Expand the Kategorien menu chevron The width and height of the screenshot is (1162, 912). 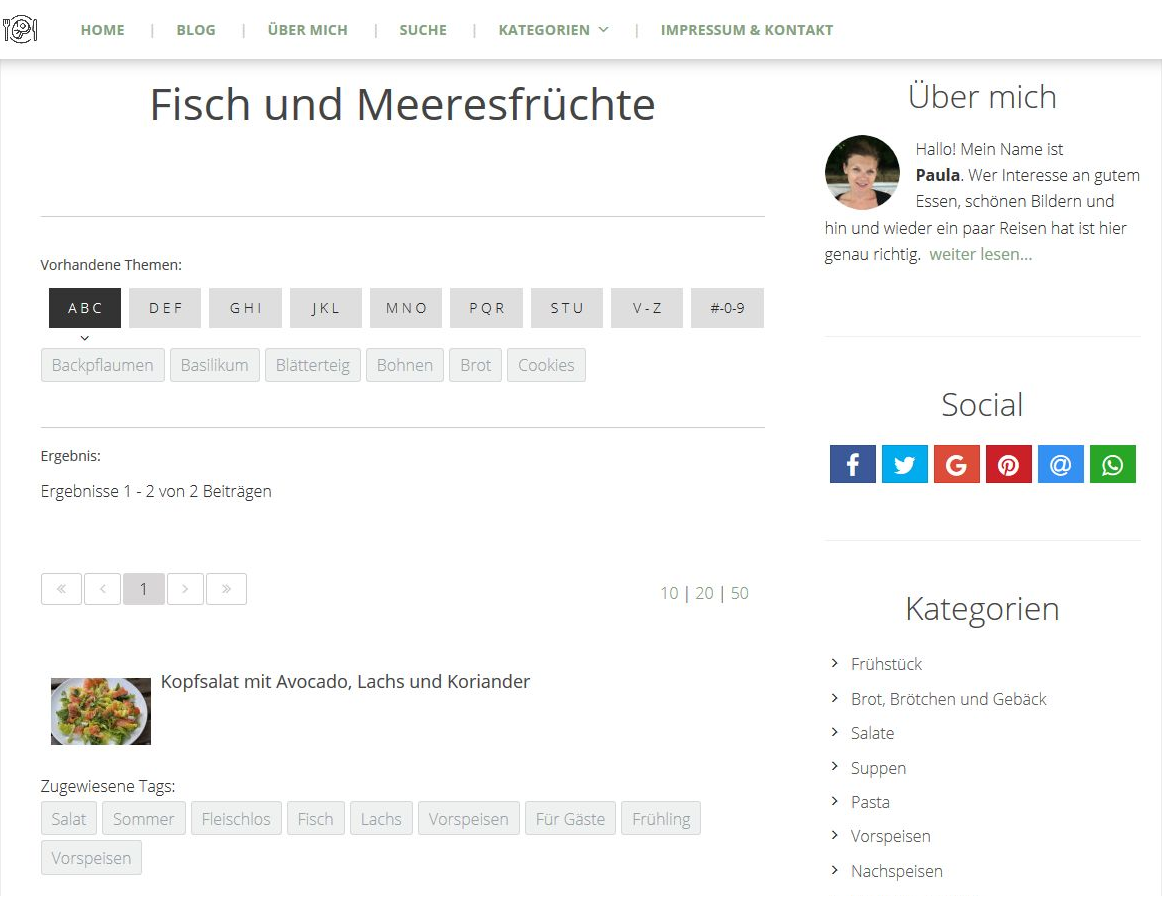click(x=603, y=30)
